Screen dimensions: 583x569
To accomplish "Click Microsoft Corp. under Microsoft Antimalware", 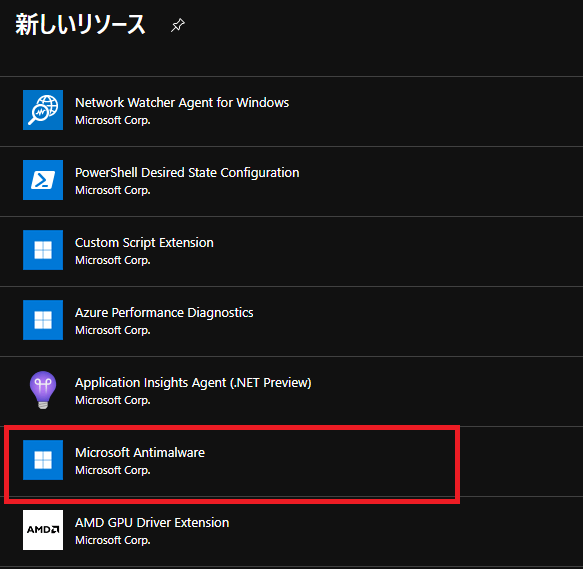I will 113,470.
